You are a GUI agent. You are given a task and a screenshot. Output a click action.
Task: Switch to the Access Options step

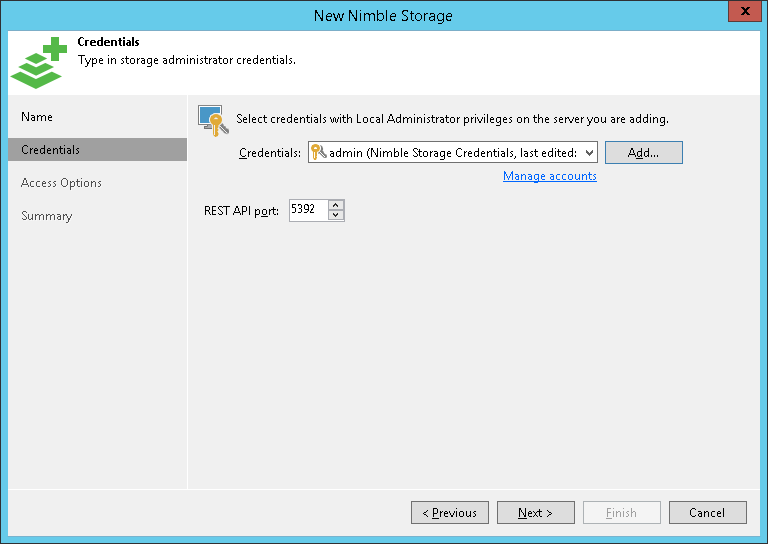61,183
